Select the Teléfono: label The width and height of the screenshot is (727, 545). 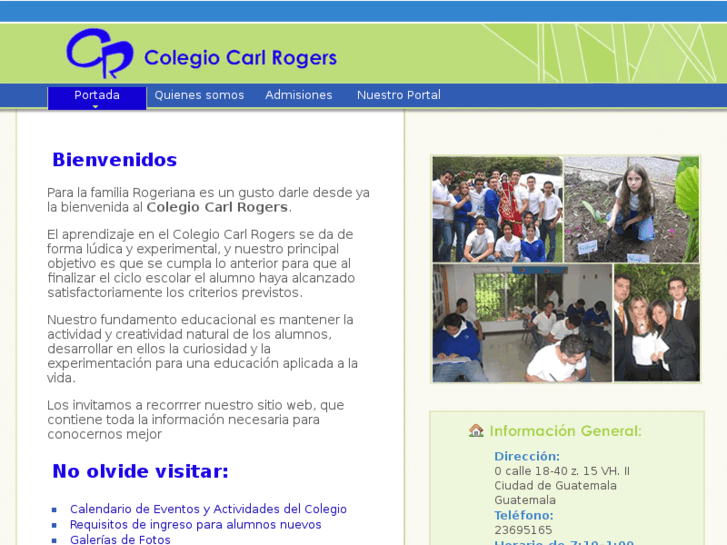[x=523, y=515]
